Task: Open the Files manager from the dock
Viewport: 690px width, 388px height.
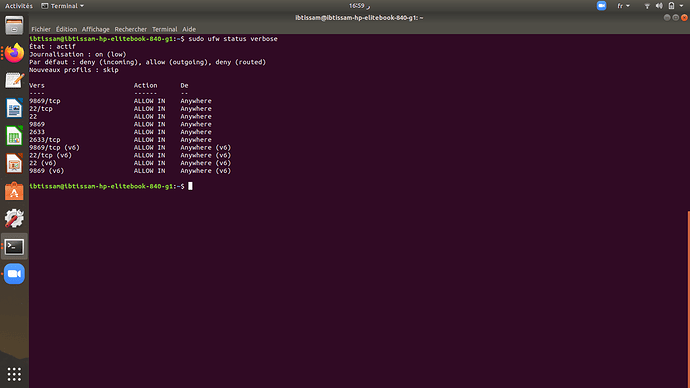Action: point(14,26)
